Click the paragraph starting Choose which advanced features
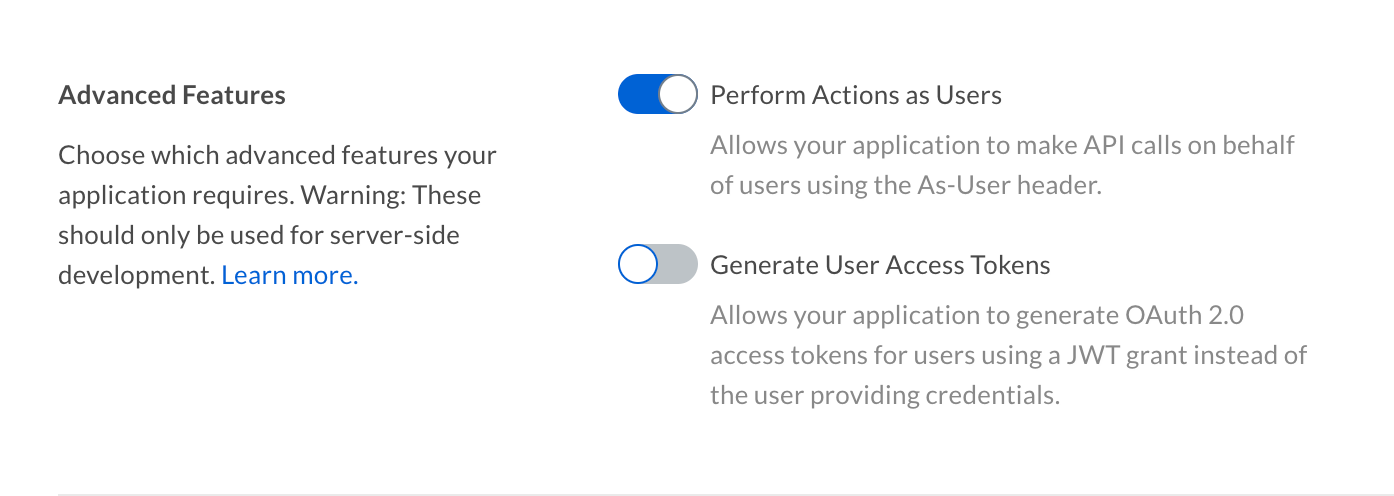The image size is (1394, 496). tap(278, 215)
